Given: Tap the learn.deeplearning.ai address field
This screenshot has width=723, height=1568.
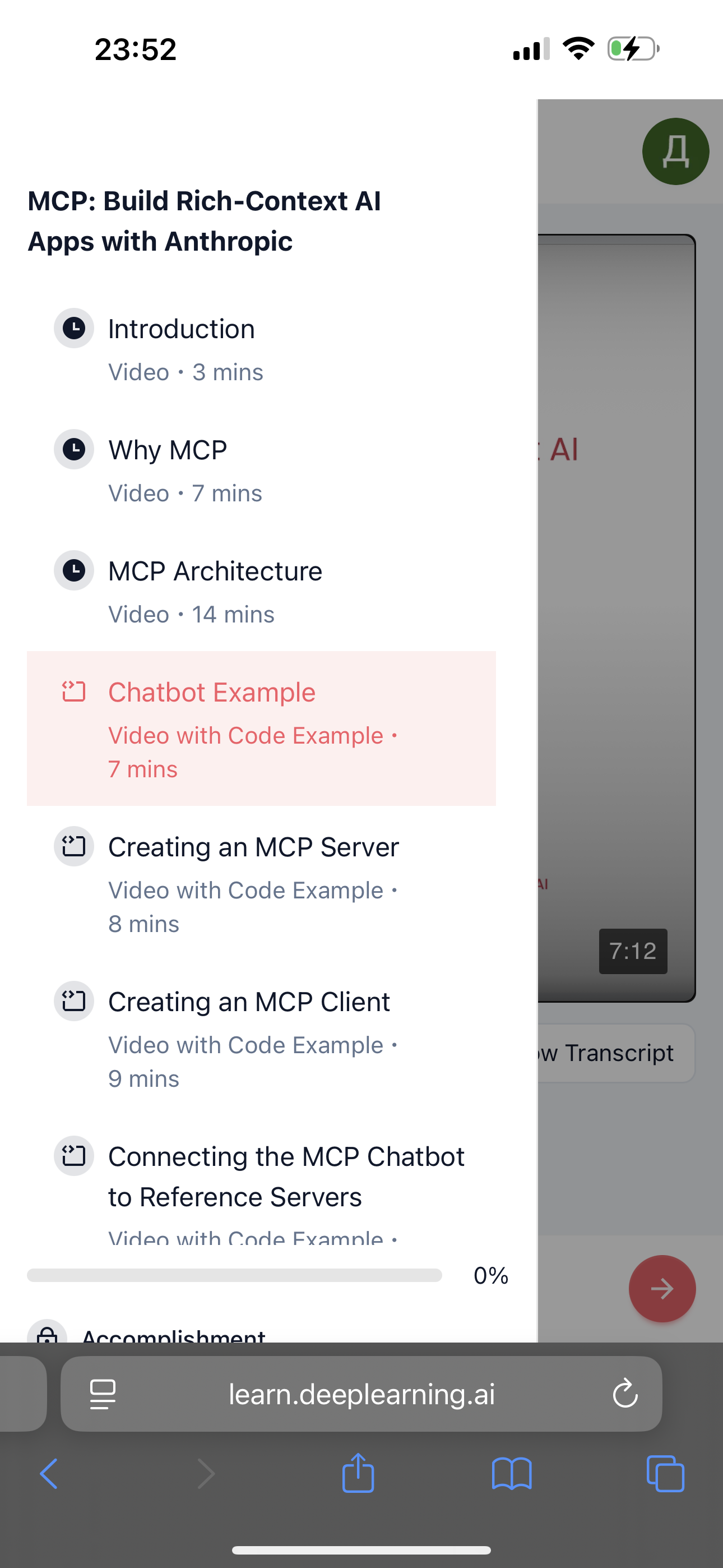Looking at the screenshot, I should 361,1394.
